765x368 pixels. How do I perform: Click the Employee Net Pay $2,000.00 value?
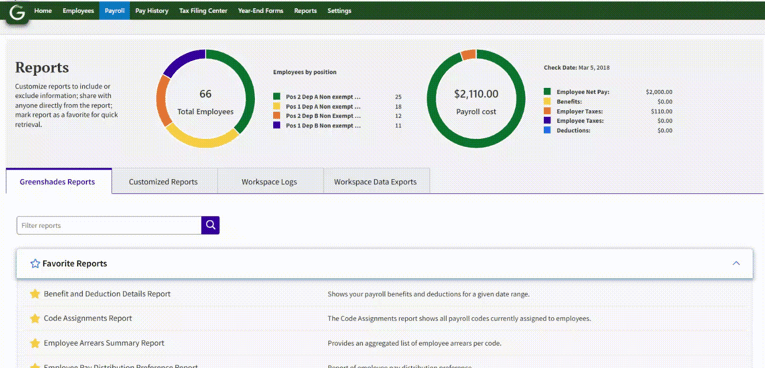(x=659, y=92)
